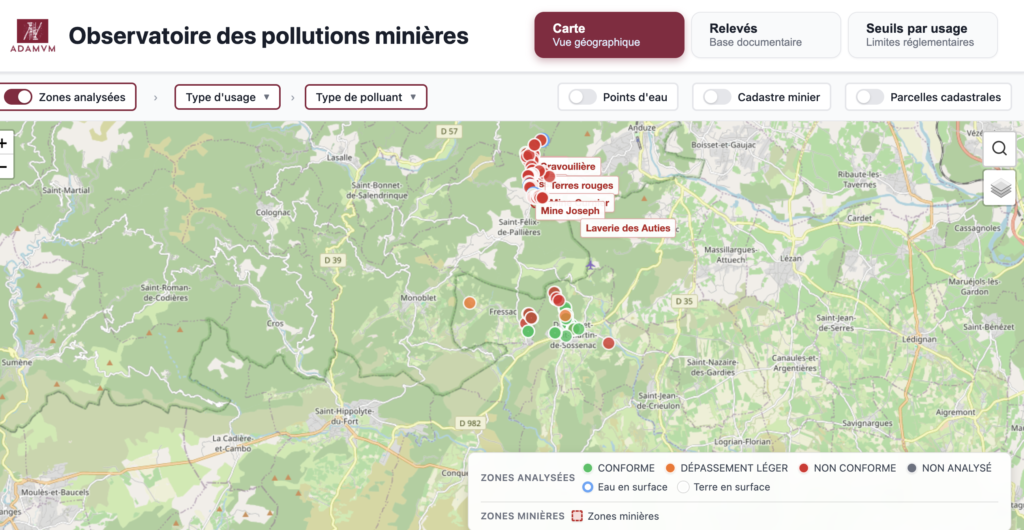This screenshot has width=1024, height=530.
Task: Select the Carte geographic view tab
Action: tap(609, 35)
